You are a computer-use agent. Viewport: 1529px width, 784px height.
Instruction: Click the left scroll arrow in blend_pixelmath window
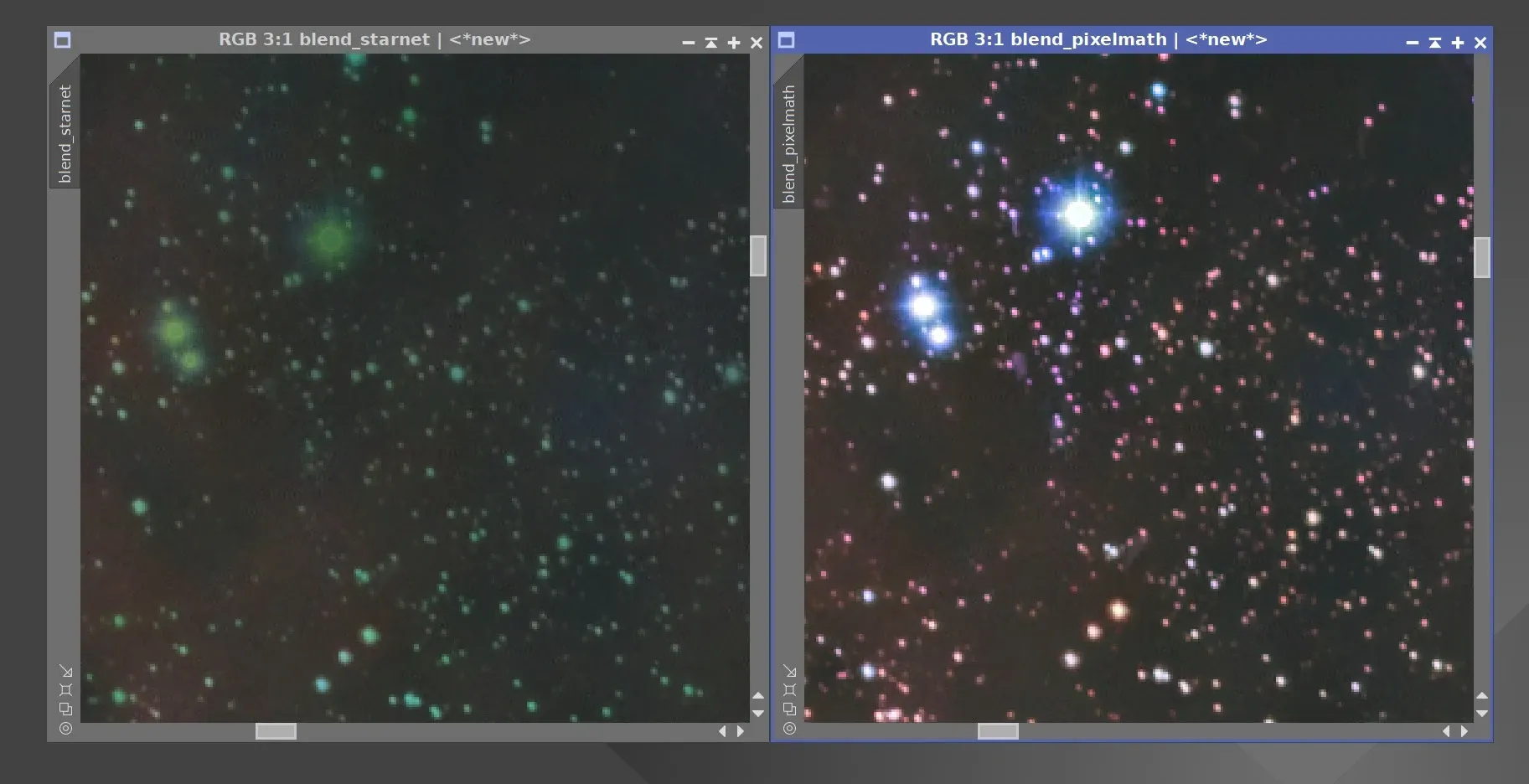pos(1446,731)
